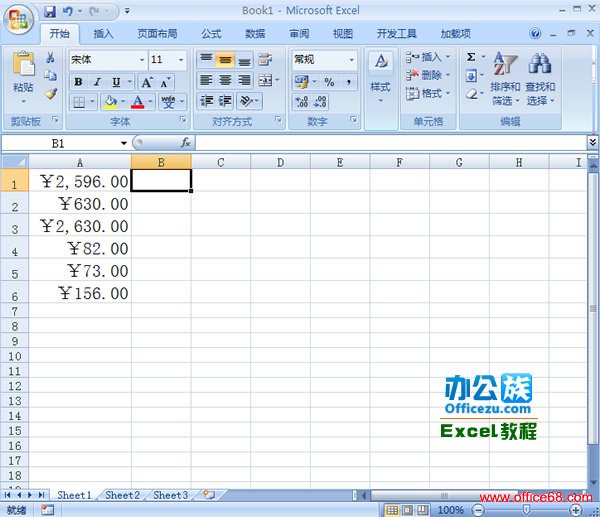
Task: Open the font size dropdown 11
Action: tap(181, 60)
